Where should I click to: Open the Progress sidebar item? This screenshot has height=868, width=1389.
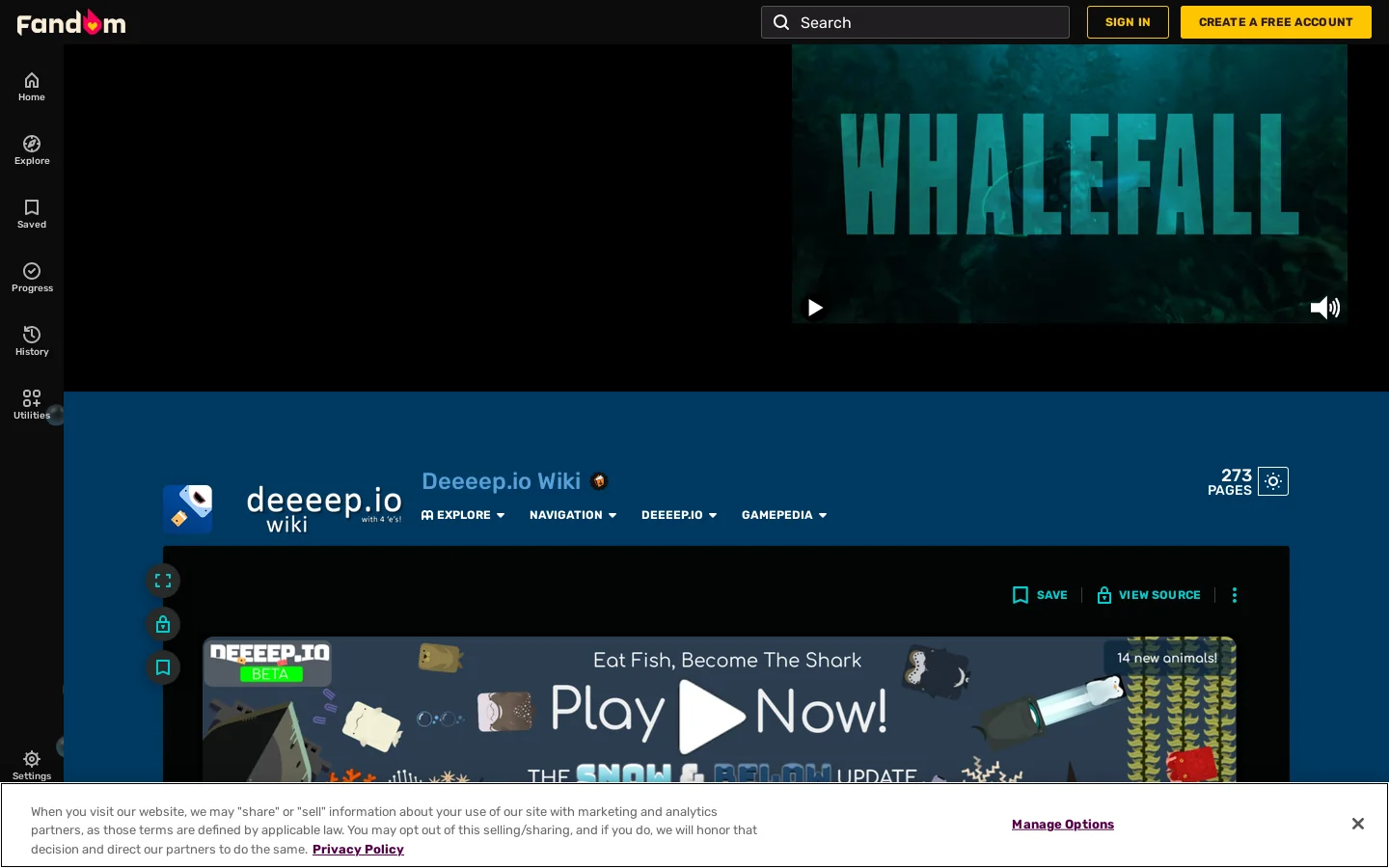[32, 278]
